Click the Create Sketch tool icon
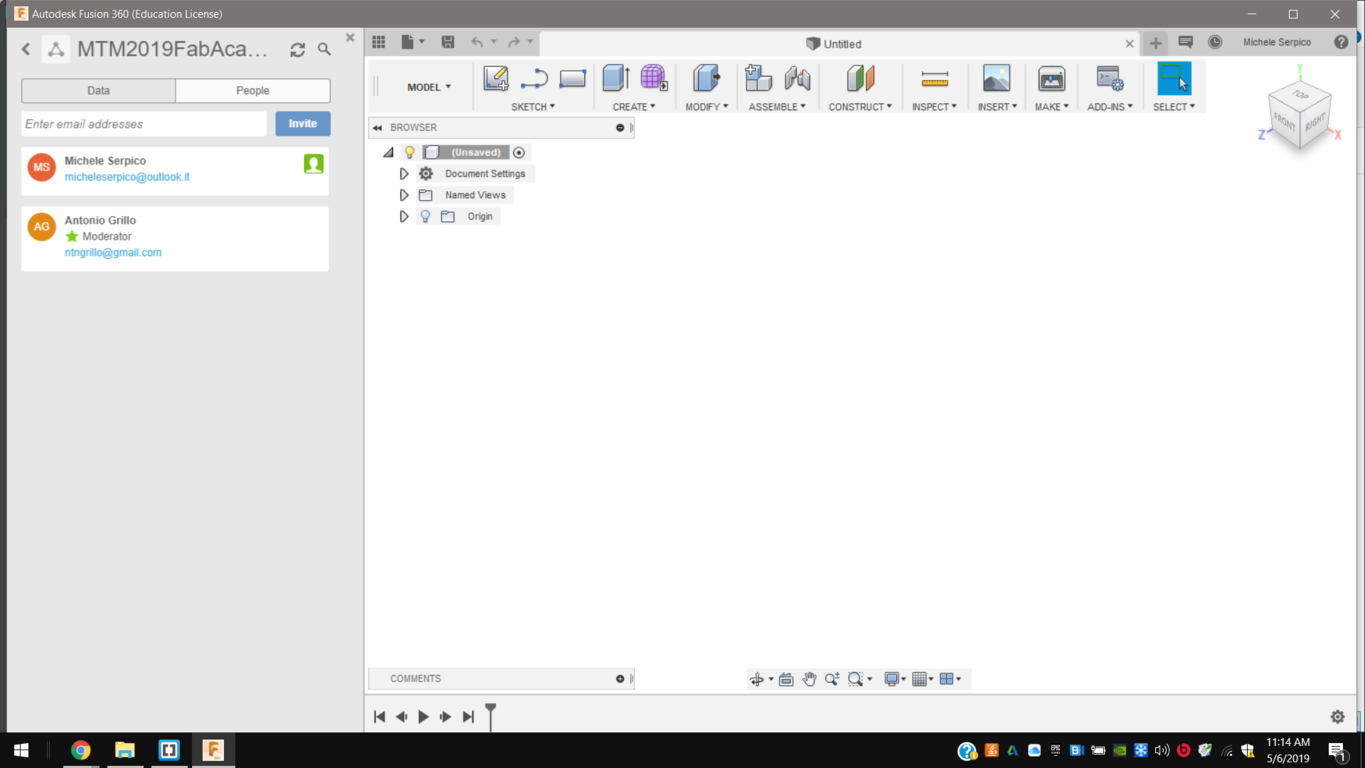Viewport: 1365px width, 768px height. pyautogui.click(x=496, y=78)
